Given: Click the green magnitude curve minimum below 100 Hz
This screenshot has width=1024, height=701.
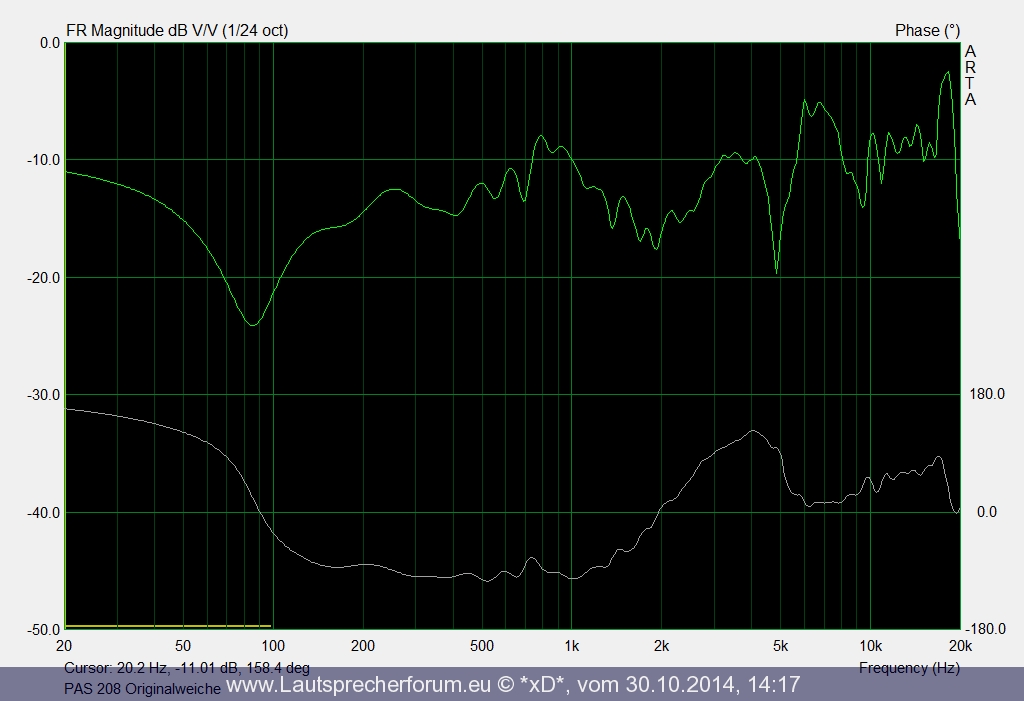Looking at the screenshot, I should [253, 325].
